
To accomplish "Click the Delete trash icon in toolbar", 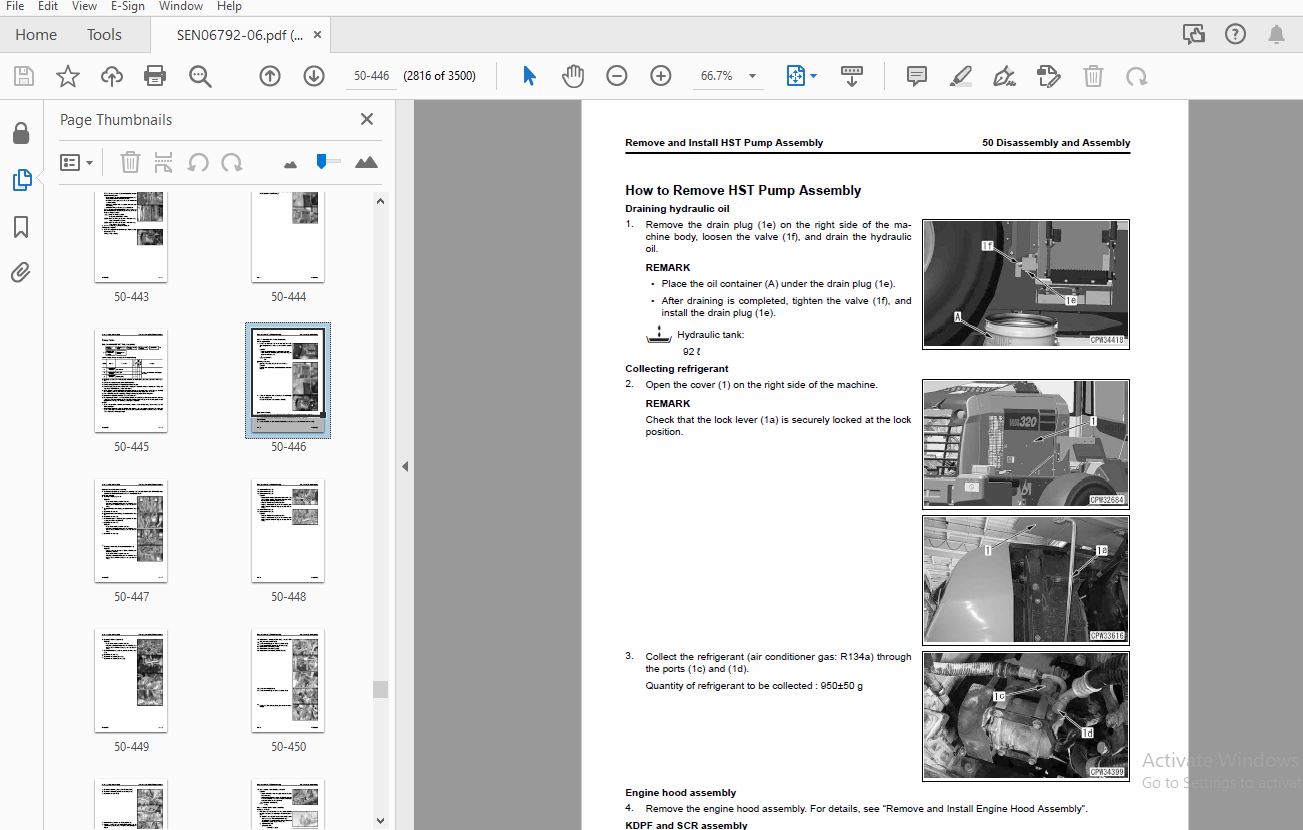I will tap(1094, 76).
